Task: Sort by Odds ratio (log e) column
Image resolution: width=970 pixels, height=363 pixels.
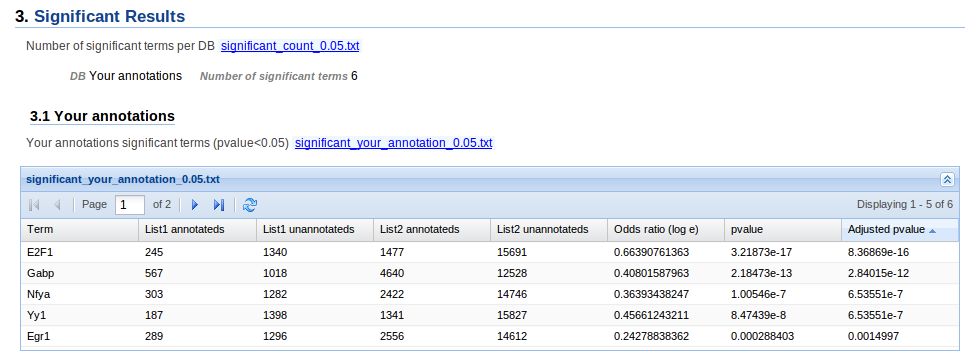Action: click(x=666, y=229)
